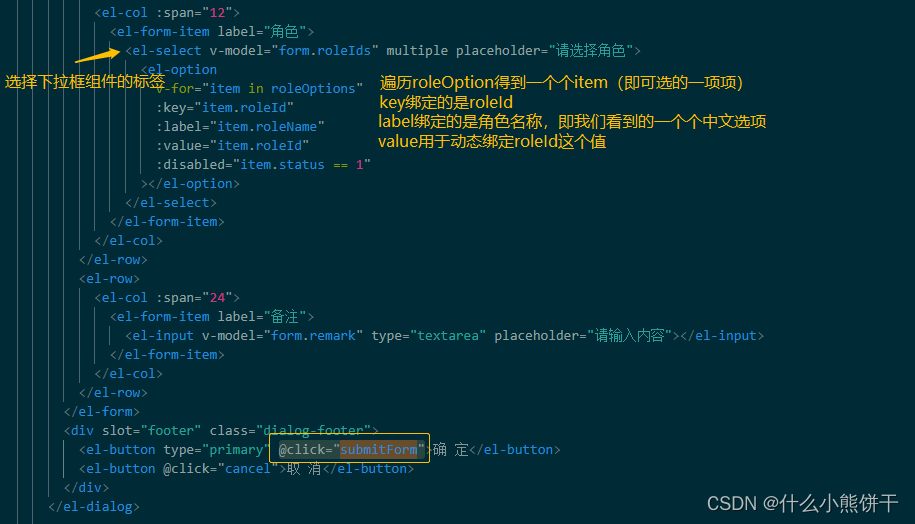The height and width of the screenshot is (524, 915).
Task: Click v-model="form.remark" on el-input
Action: click(282, 336)
